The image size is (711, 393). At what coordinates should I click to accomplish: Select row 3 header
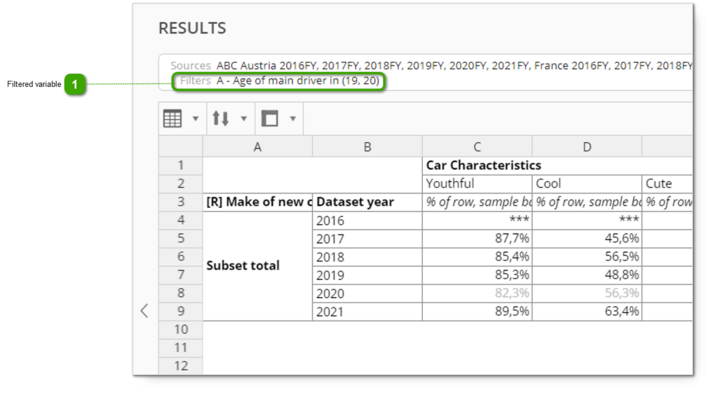point(180,202)
